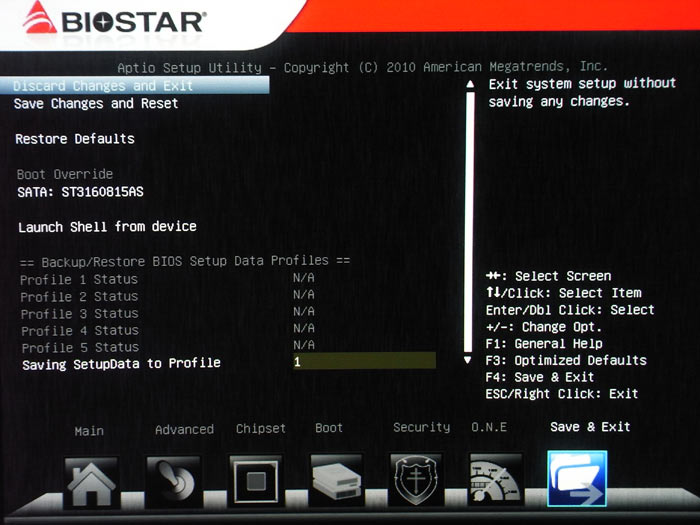Click the white vertical scrollbar track

pyautogui.click(x=469, y=222)
